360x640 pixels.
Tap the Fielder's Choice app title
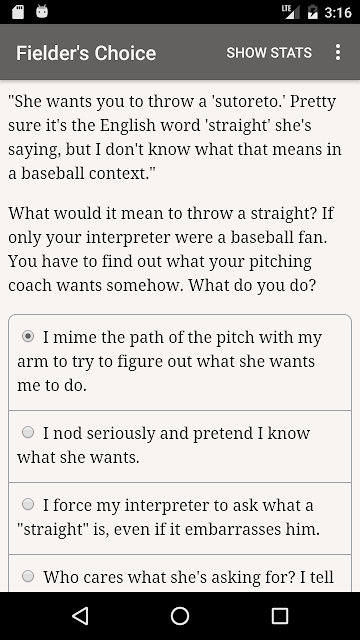86,53
